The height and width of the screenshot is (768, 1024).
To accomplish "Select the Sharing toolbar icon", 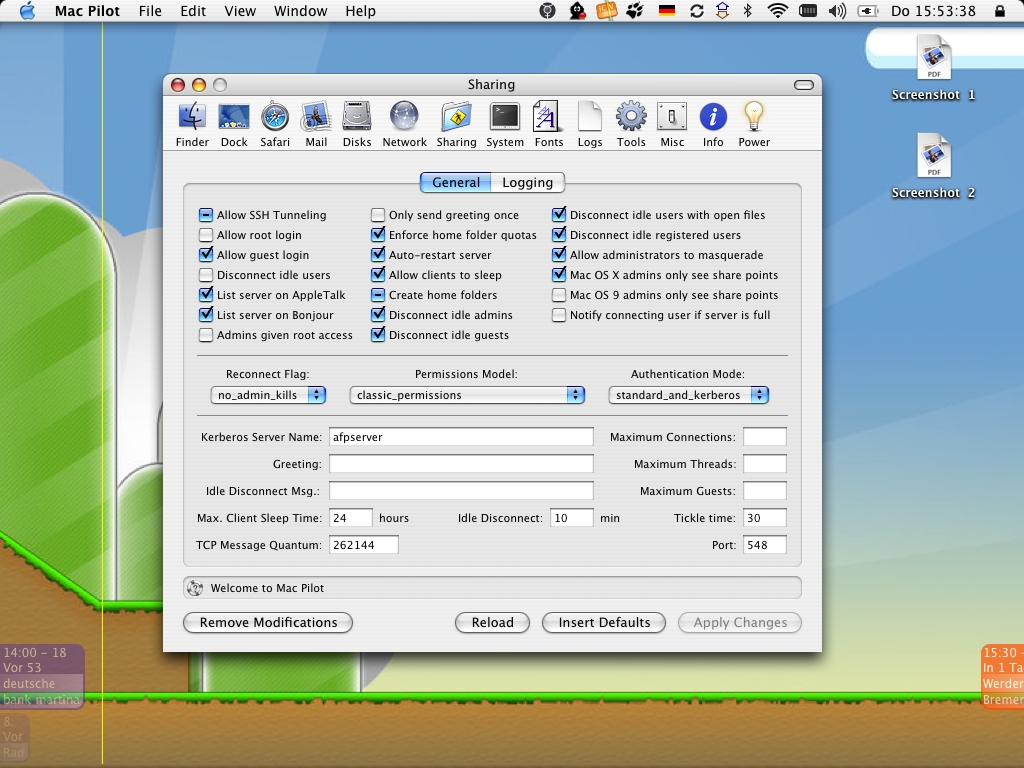I will pyautogui.click(x=456, y=125).
